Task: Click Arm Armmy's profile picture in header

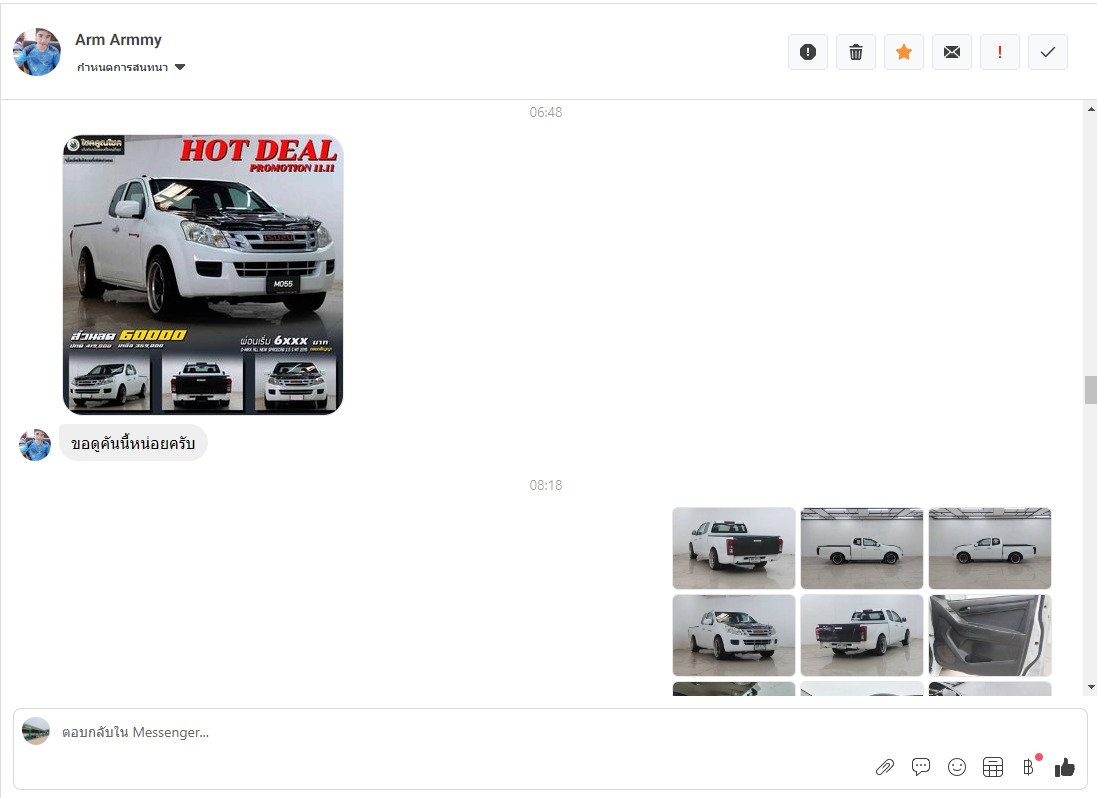Action: pos(36,52)
